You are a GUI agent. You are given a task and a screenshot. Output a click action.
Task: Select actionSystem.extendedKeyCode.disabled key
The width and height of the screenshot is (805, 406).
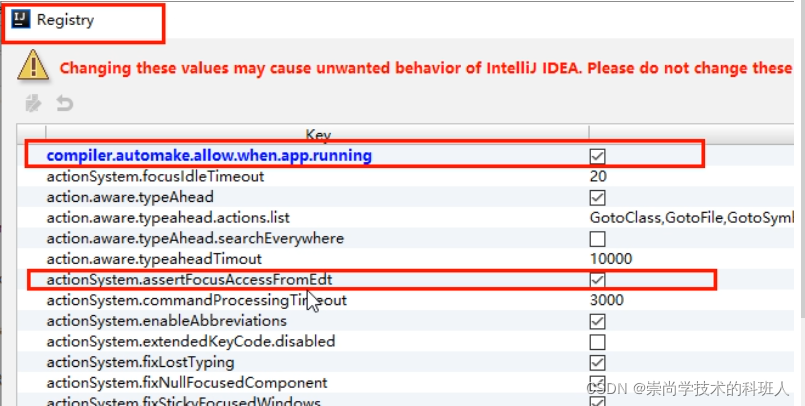pyautogui.click(x=191, y=342)
